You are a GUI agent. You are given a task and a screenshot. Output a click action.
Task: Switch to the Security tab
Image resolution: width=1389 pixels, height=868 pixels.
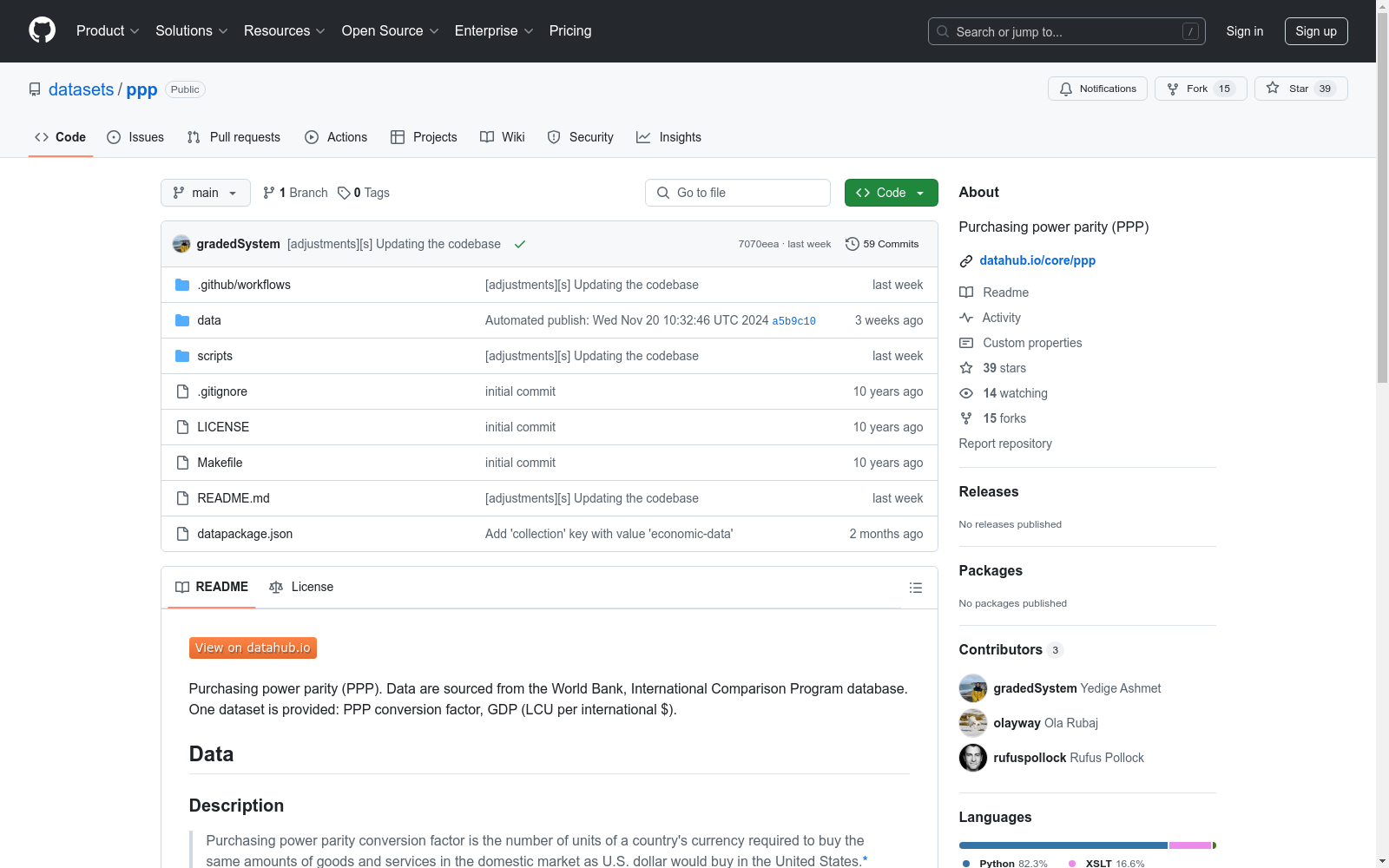pyautogui.click(x=580, y=137)
